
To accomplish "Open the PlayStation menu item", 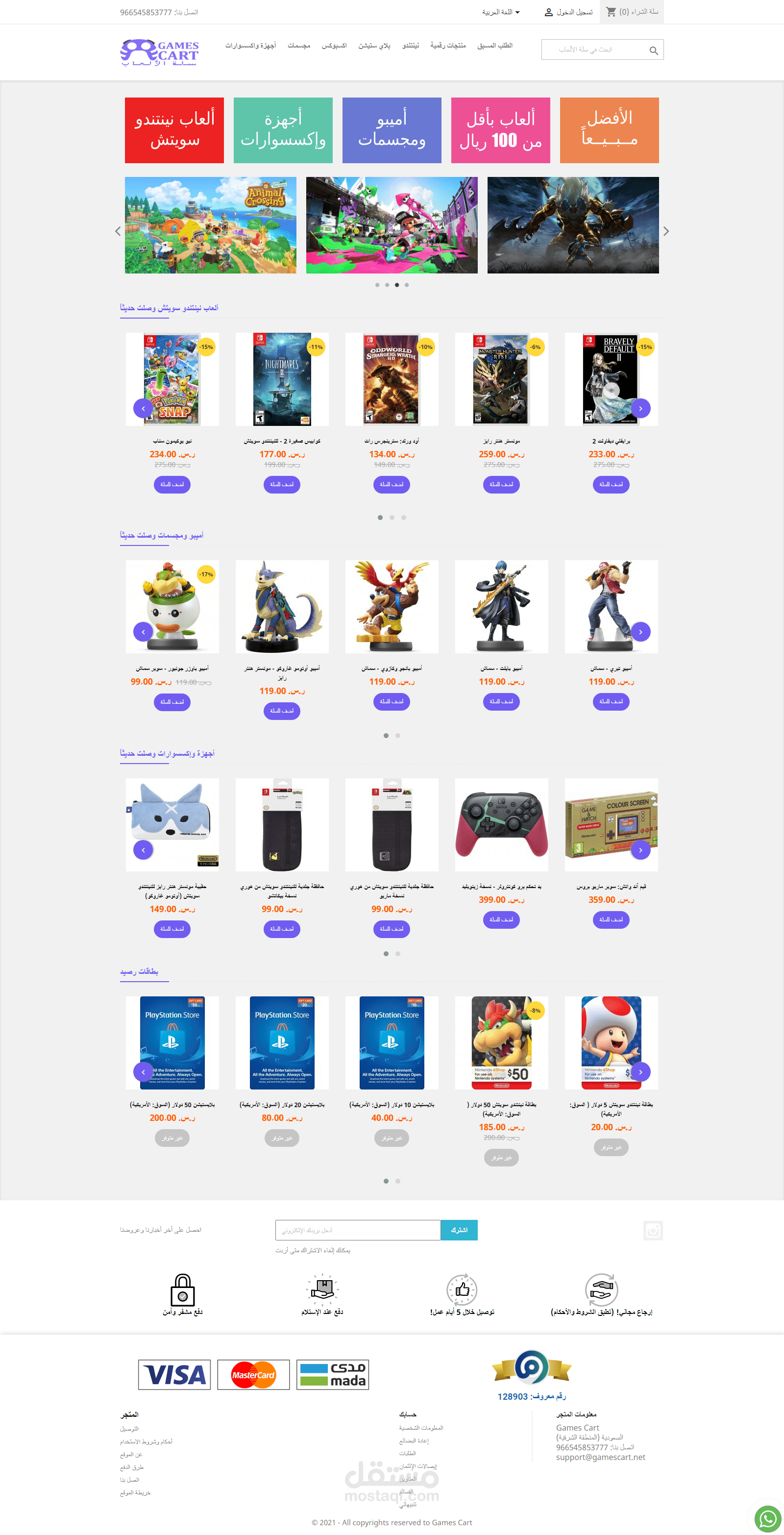I will point(374,46).
